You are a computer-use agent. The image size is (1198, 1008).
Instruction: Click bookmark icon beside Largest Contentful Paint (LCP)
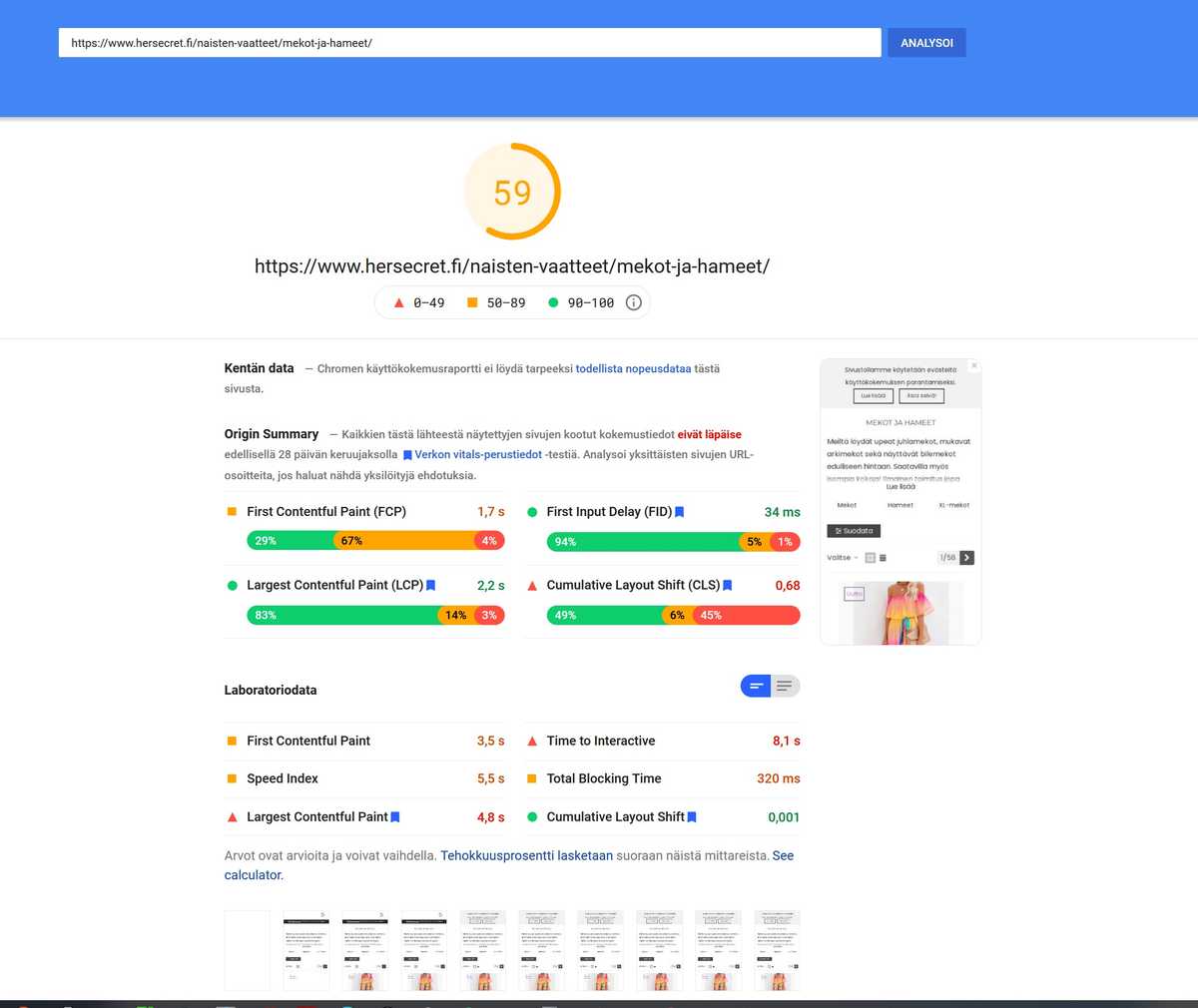pos(431,586)
